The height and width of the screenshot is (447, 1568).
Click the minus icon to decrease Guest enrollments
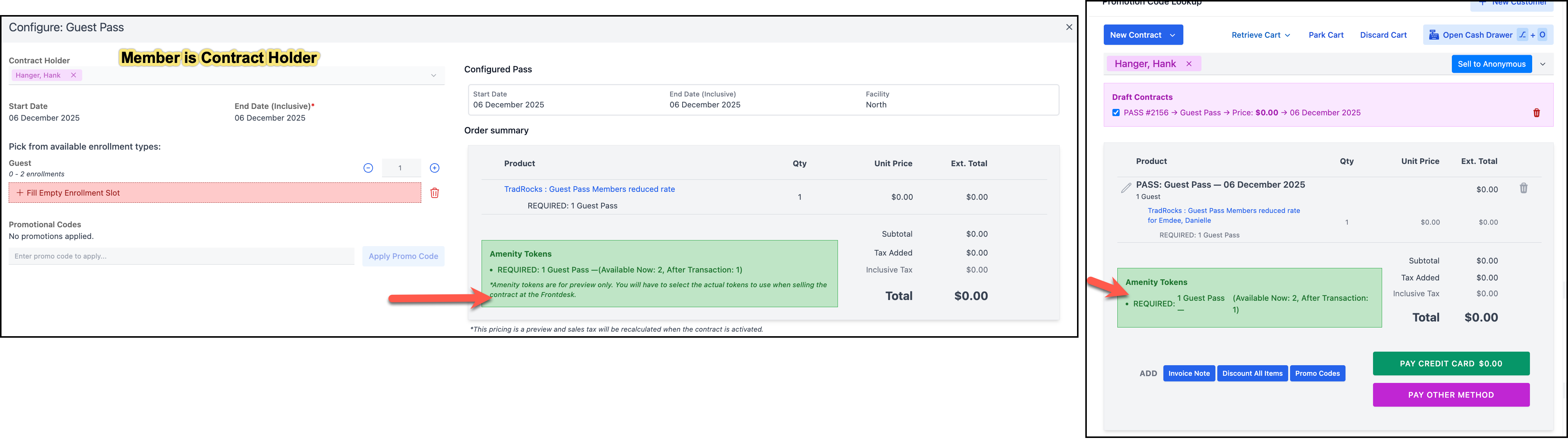click(368, 168)
